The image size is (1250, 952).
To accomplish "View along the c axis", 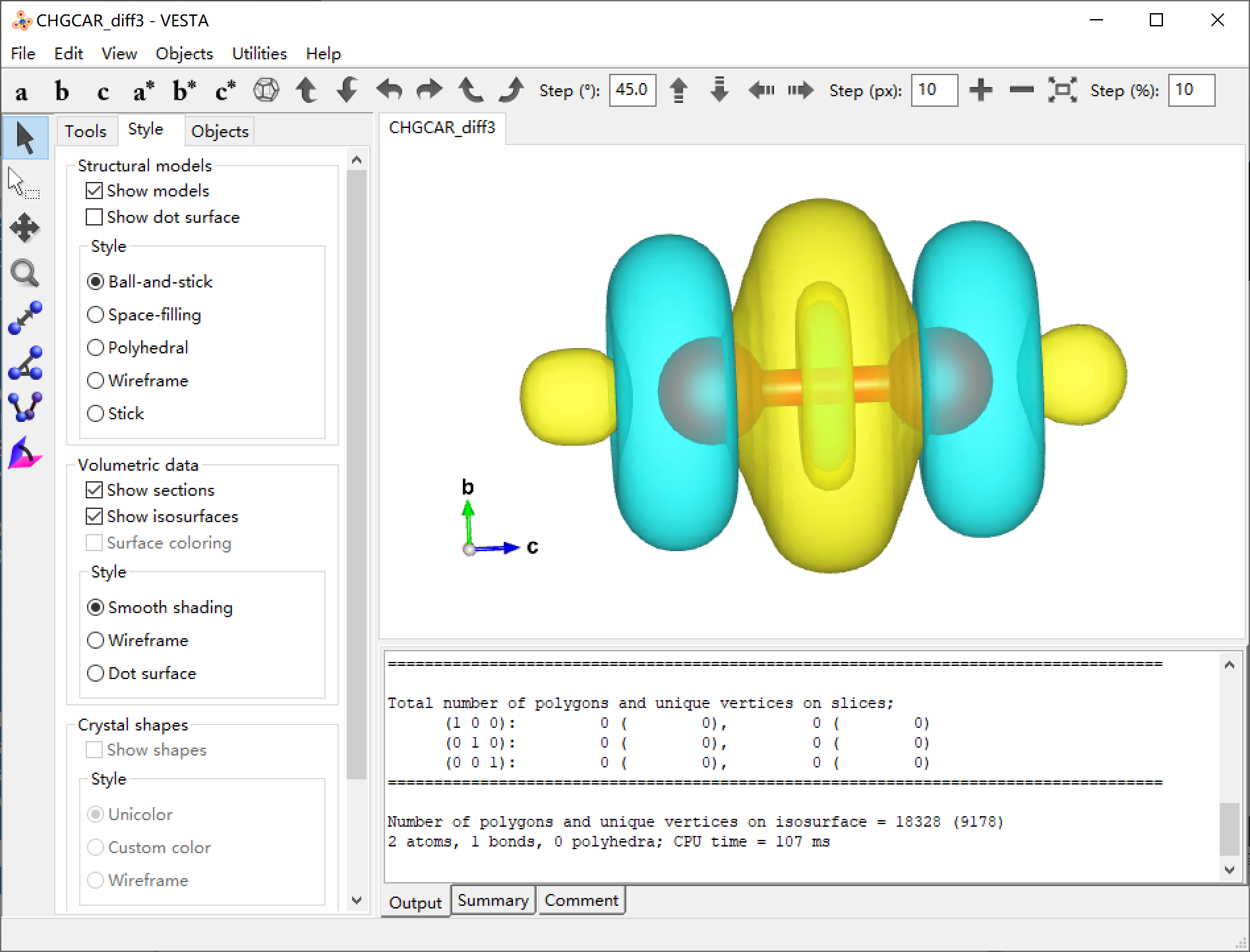I will [x=103, y=91].
